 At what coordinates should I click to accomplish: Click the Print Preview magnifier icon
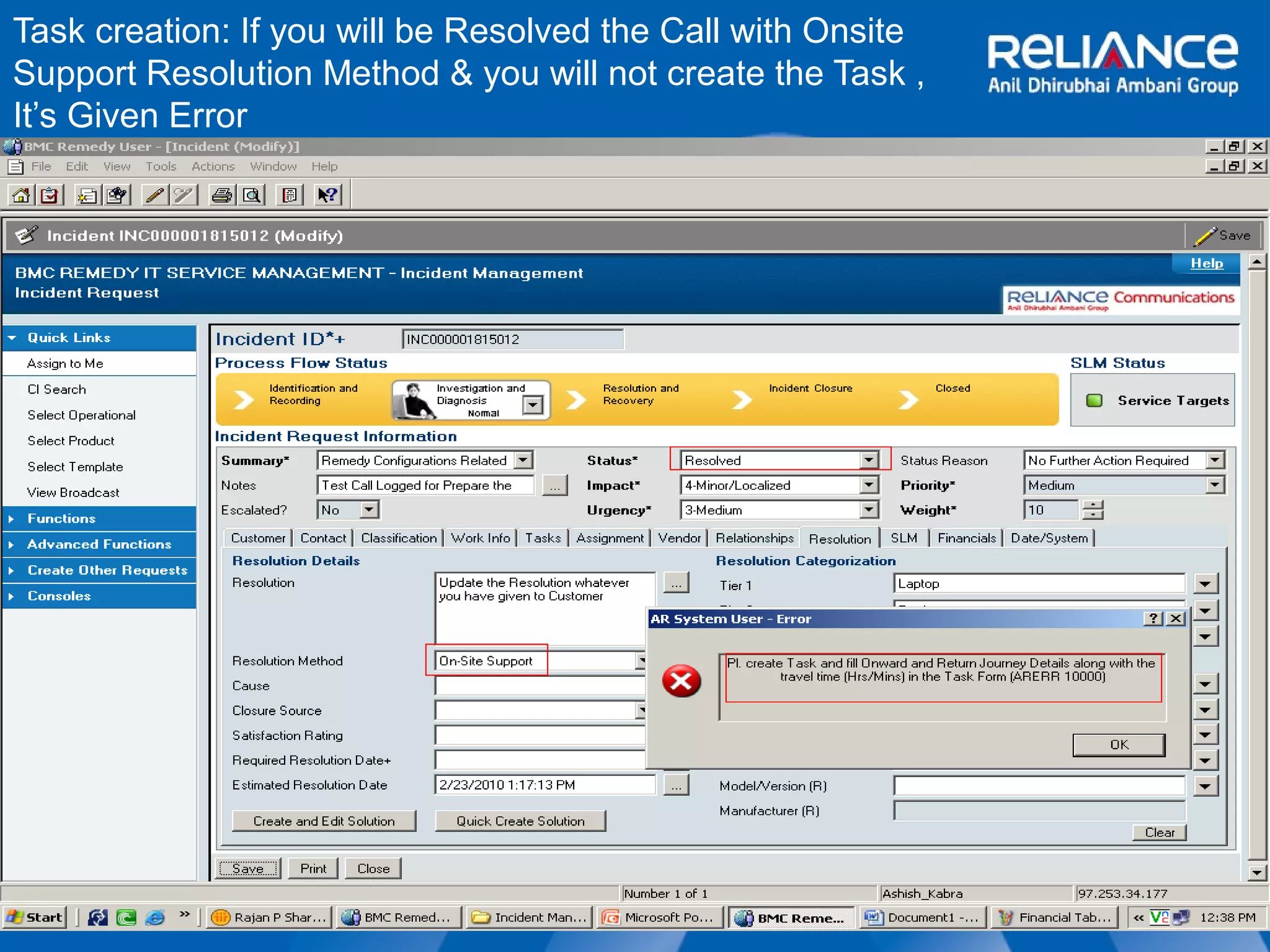click(x=251, y=195)
